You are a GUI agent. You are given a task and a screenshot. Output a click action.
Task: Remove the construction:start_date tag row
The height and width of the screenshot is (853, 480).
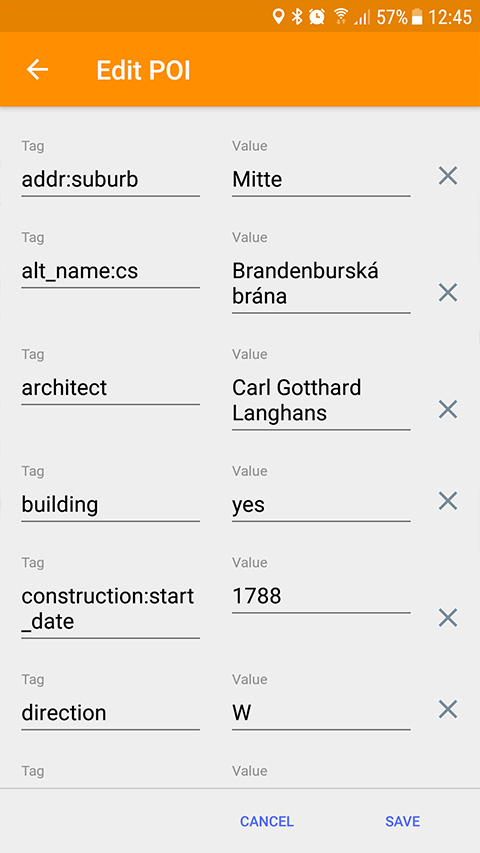click(x=448, y=618)
